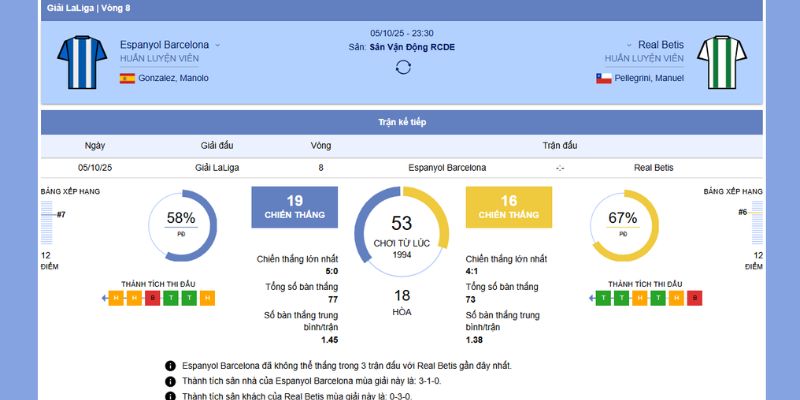The image size is (800, 400).
Task: Click the #7 marker on Espanyol's ranking bar
Action: tap(60, 214)
